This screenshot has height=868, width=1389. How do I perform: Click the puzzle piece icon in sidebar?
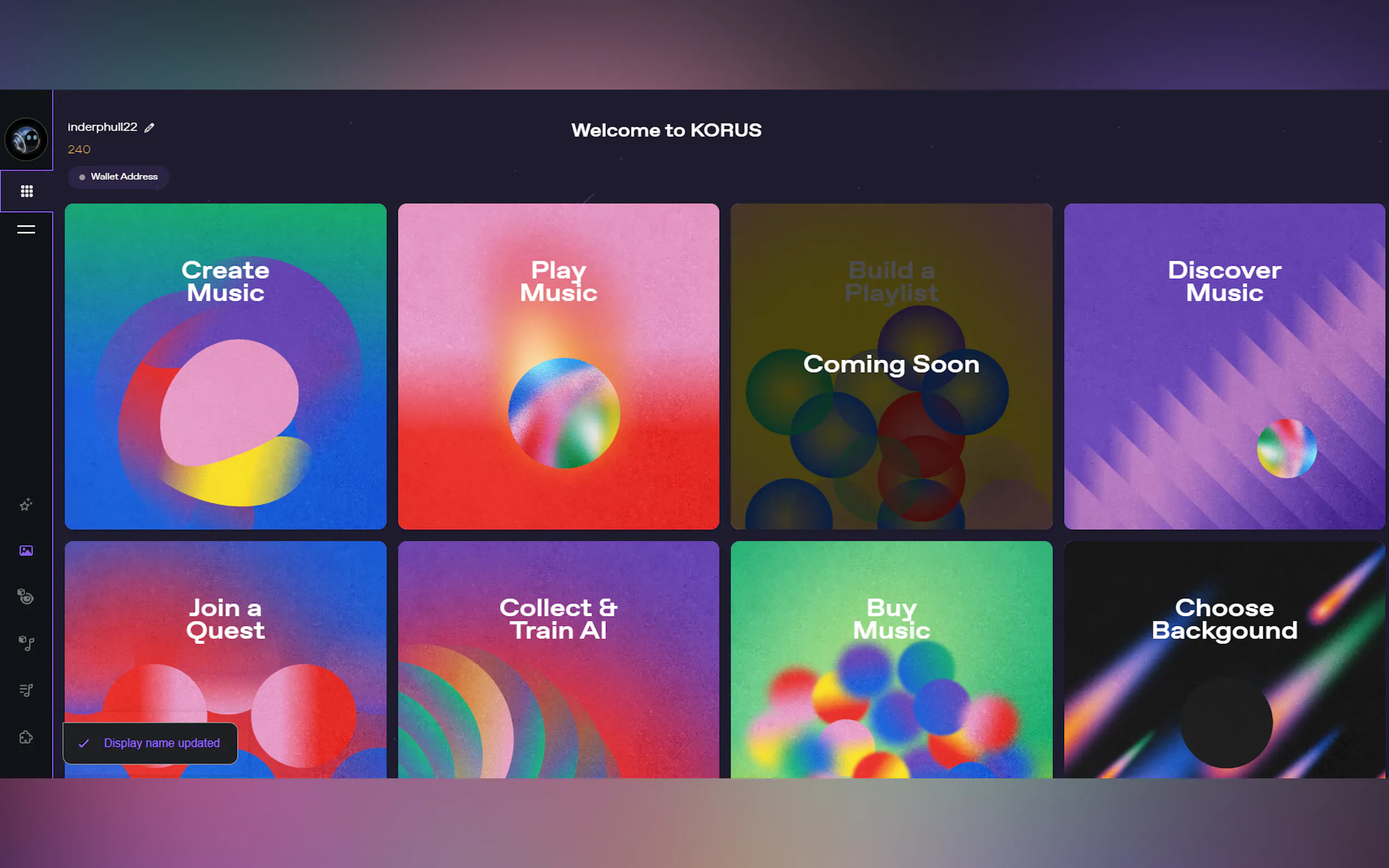tap(26, 736)
